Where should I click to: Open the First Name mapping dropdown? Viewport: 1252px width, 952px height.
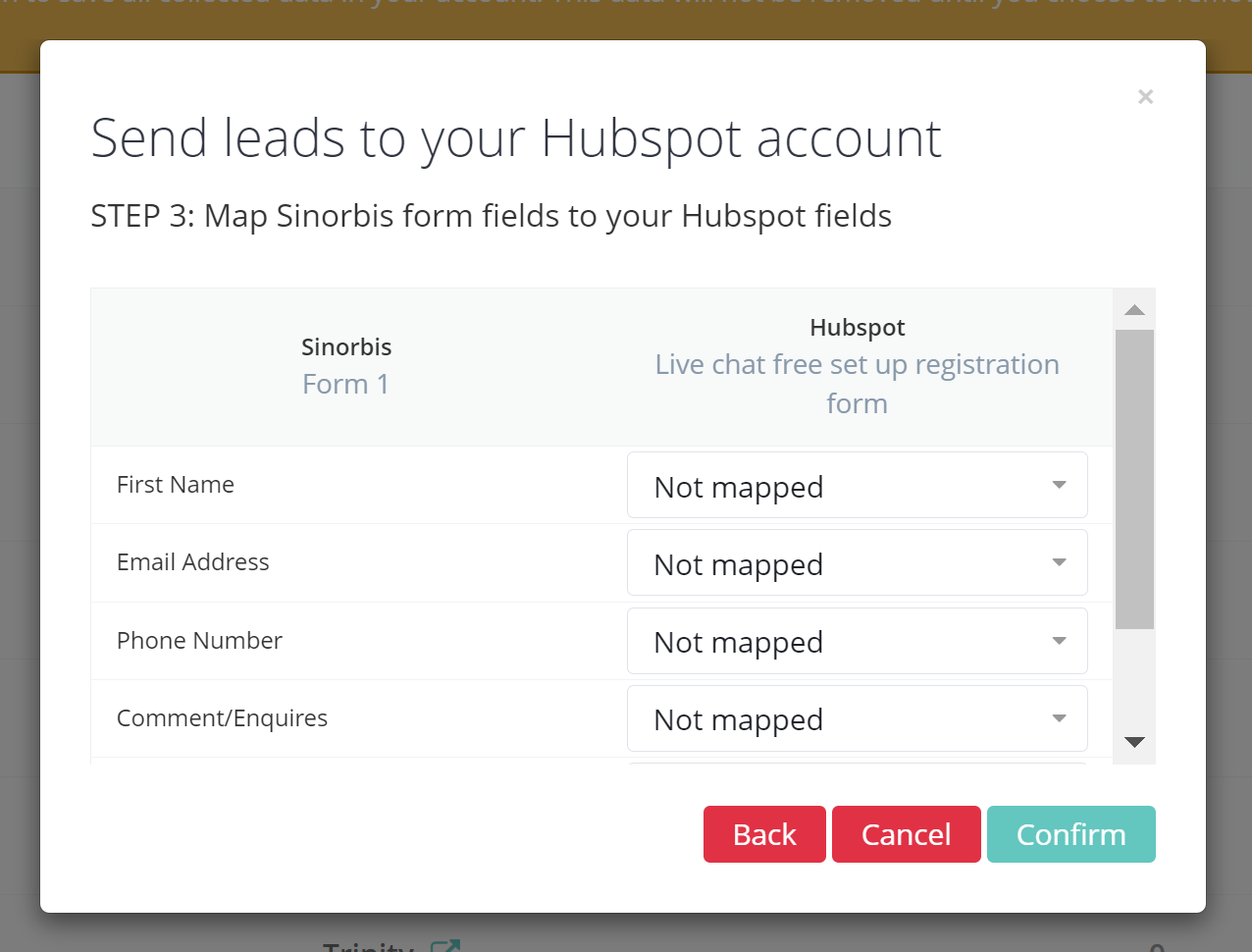[857, 486]
